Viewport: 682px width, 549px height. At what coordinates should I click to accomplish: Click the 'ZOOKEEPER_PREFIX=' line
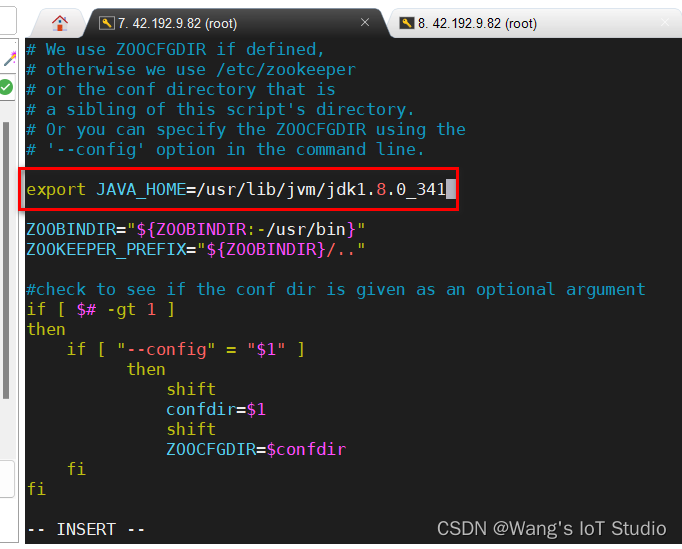coord(195,250)
